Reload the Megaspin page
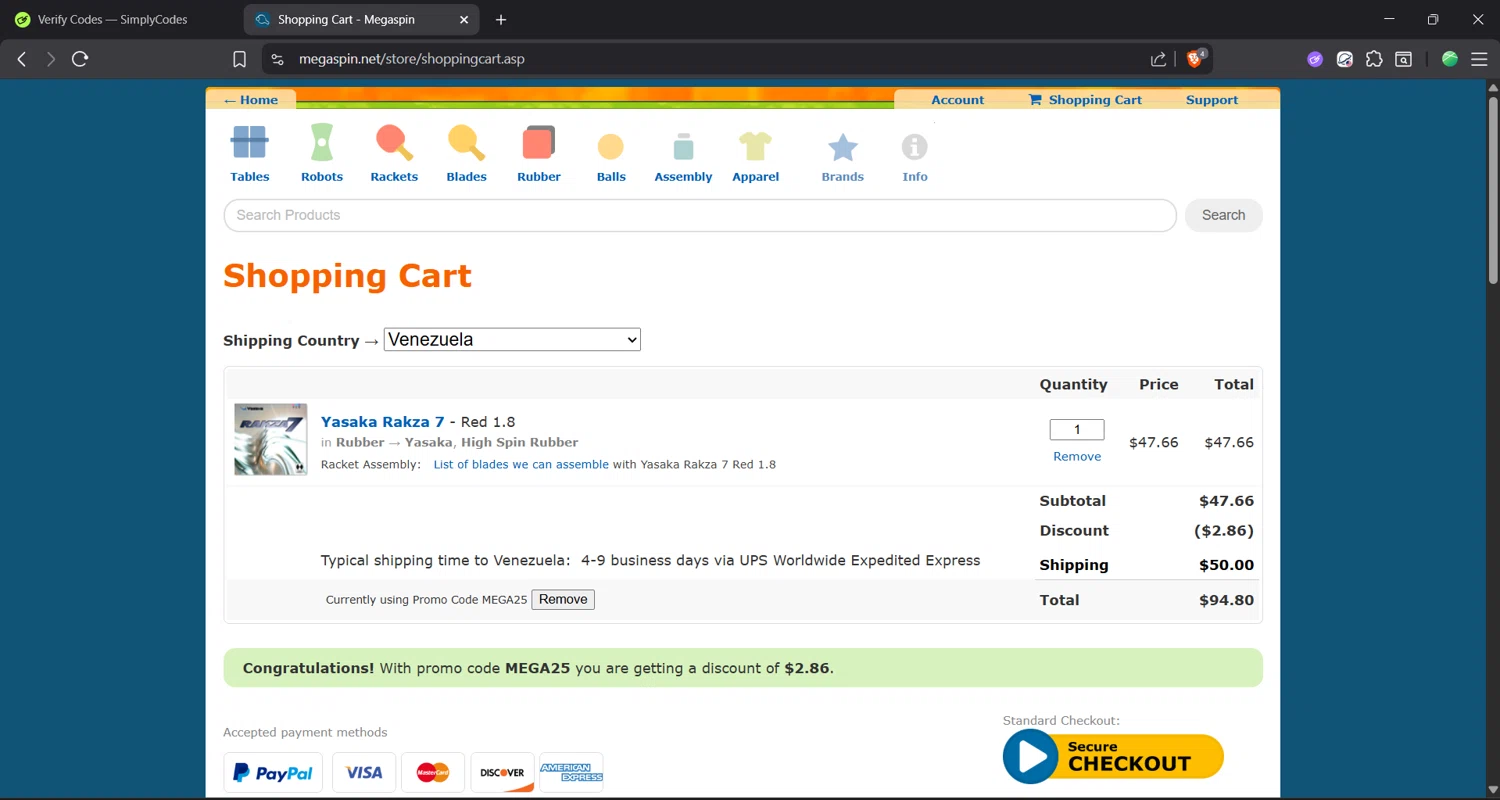1500x800 pixels. tap(81, 59)
